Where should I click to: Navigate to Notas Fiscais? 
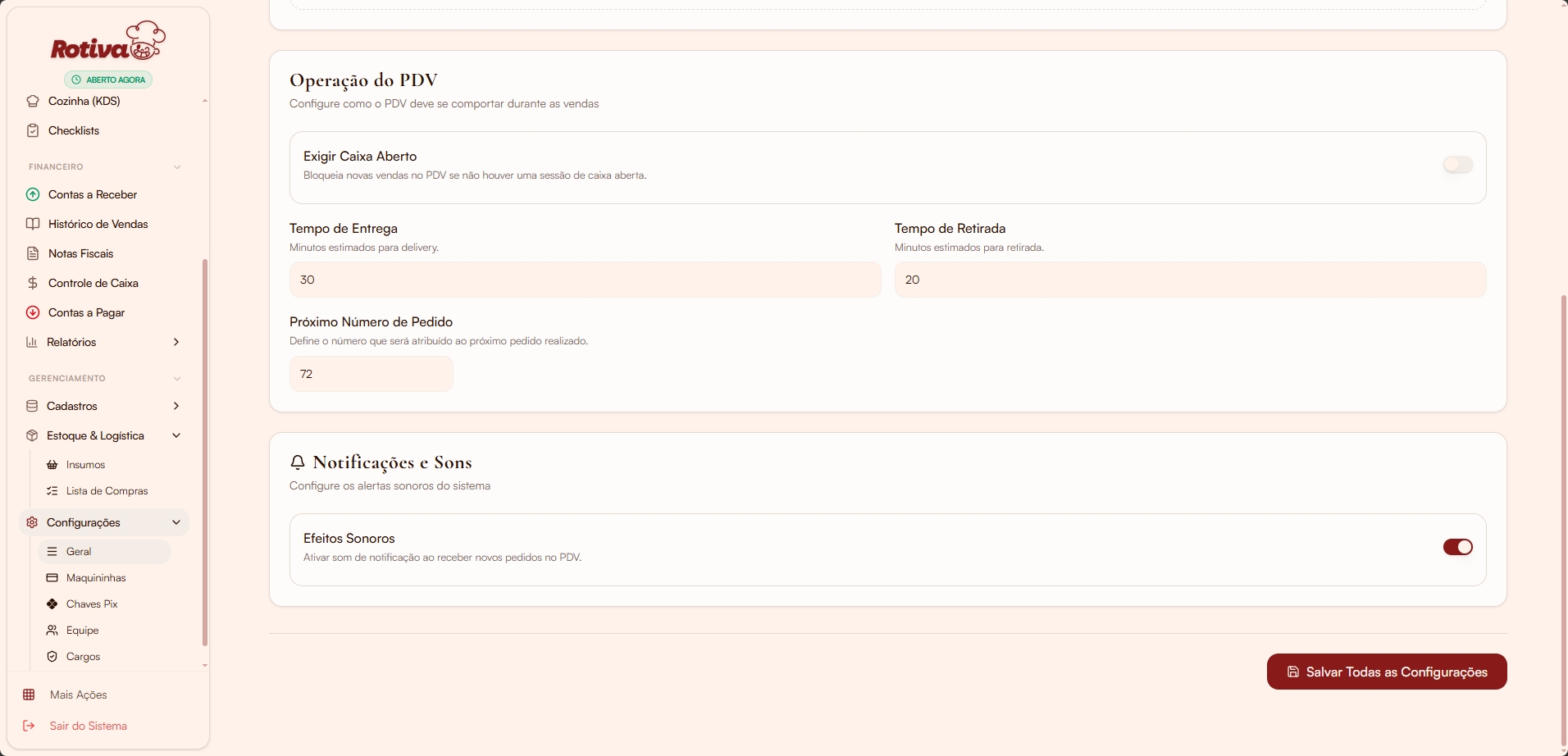coord(81,253)
